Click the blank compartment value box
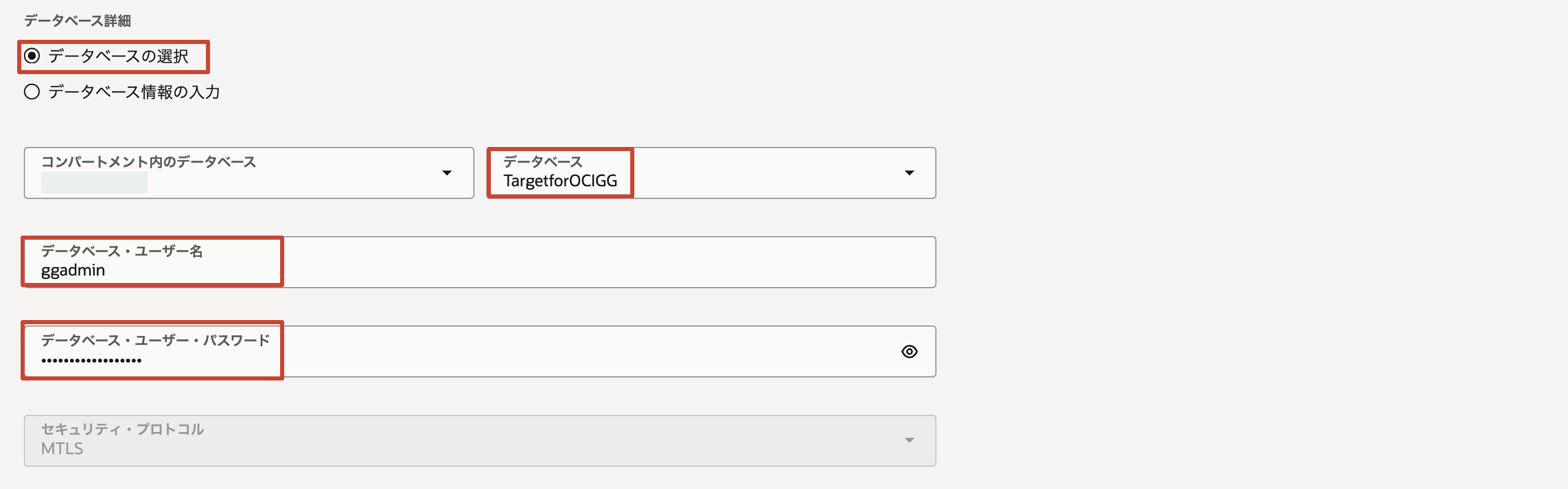Screen dimensions: 1568x489 coord(94,183)
